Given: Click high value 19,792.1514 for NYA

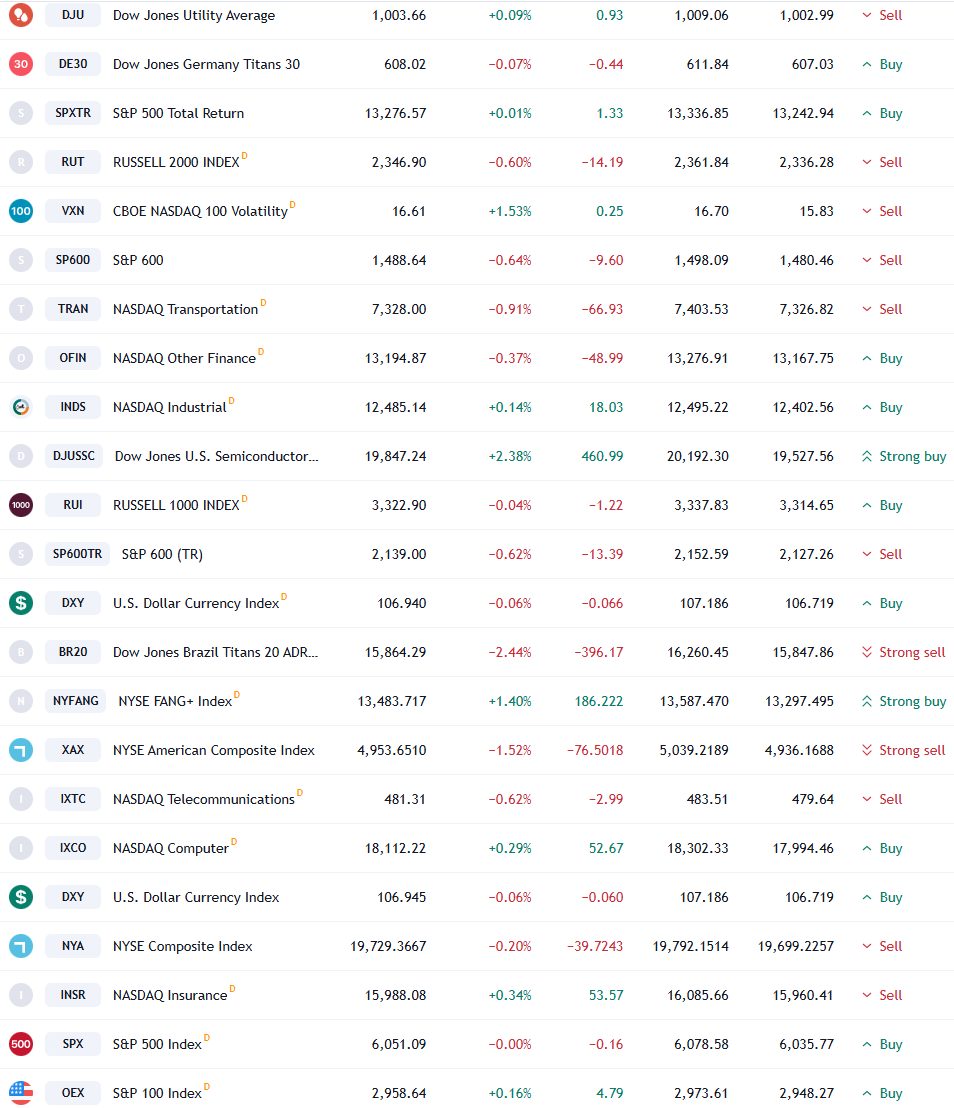Looking at the screenshot, I should [690, 946].
